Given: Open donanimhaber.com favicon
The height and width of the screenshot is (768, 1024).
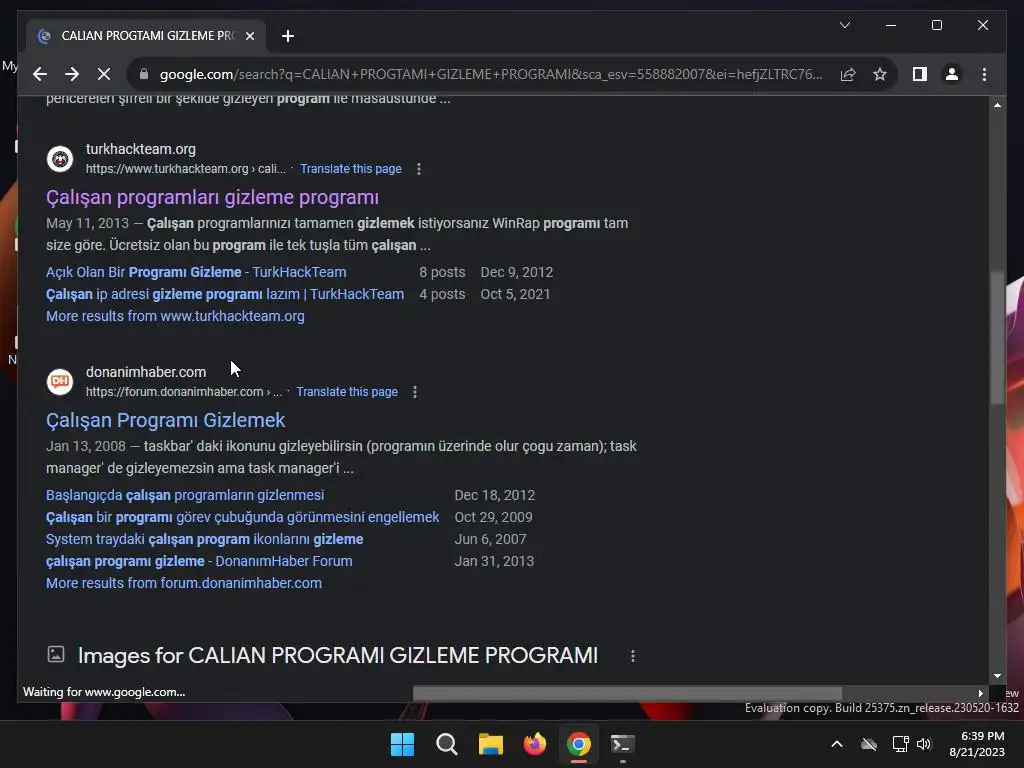Looking at the screenshot, I should coord(60,381).
